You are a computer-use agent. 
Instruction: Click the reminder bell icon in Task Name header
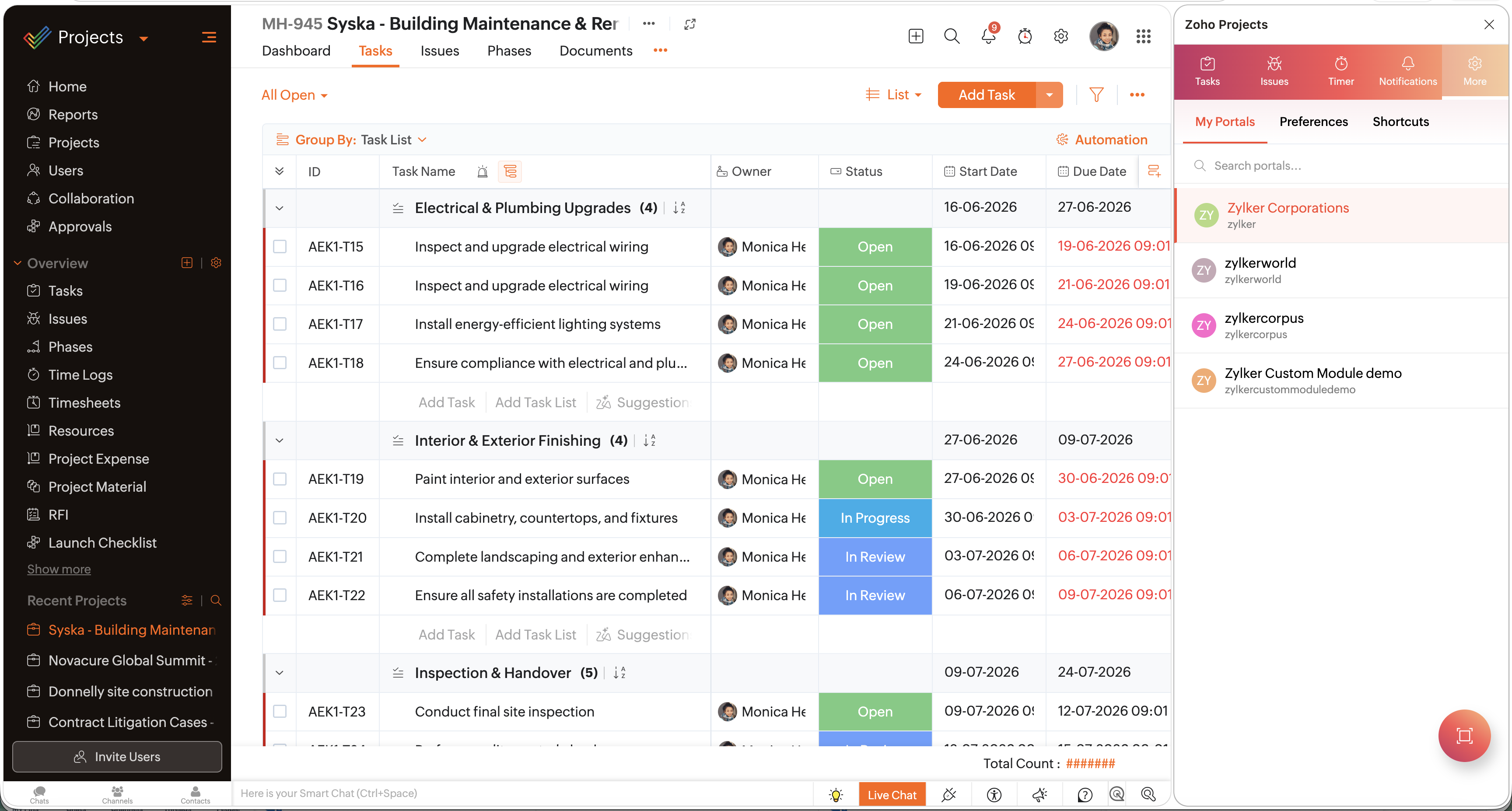pyautogui.click(x=483, y=171)
